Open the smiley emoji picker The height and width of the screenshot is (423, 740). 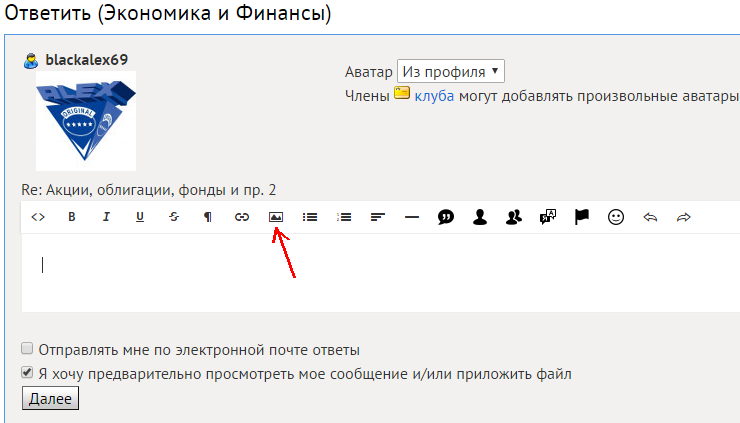pyautogui.click(x=616, y=217)
